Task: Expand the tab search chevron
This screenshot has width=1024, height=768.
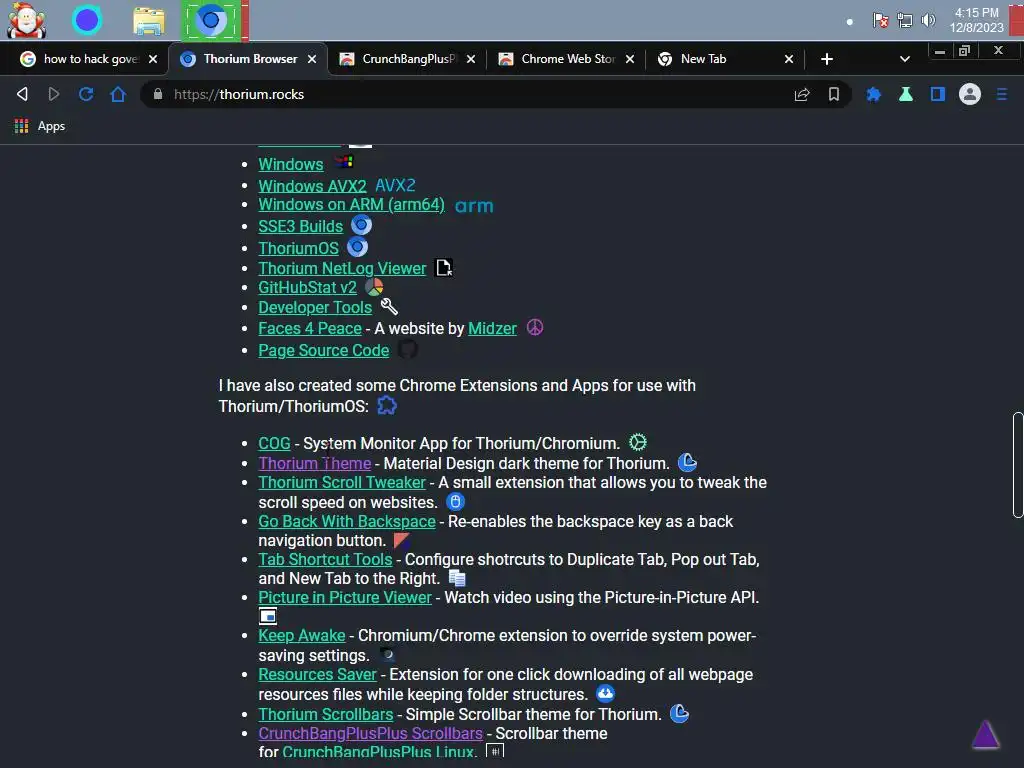Action: coord(904,59)
